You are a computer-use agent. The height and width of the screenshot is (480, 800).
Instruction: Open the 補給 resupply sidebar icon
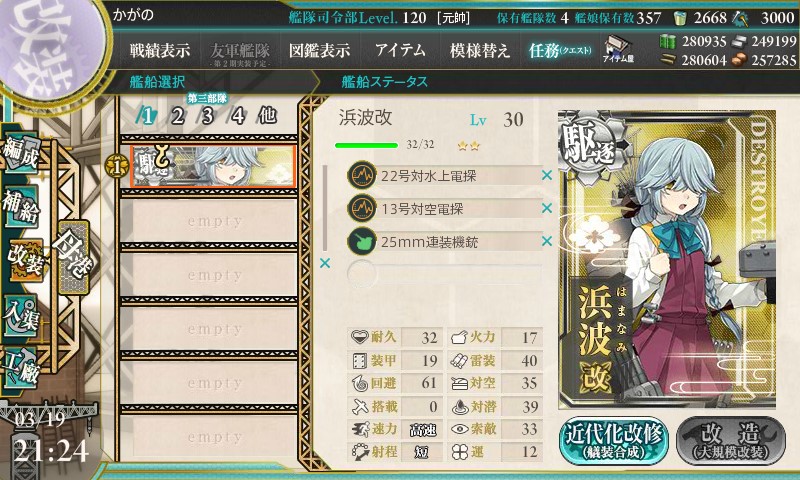pyautogui.click(x=21, y=207)
